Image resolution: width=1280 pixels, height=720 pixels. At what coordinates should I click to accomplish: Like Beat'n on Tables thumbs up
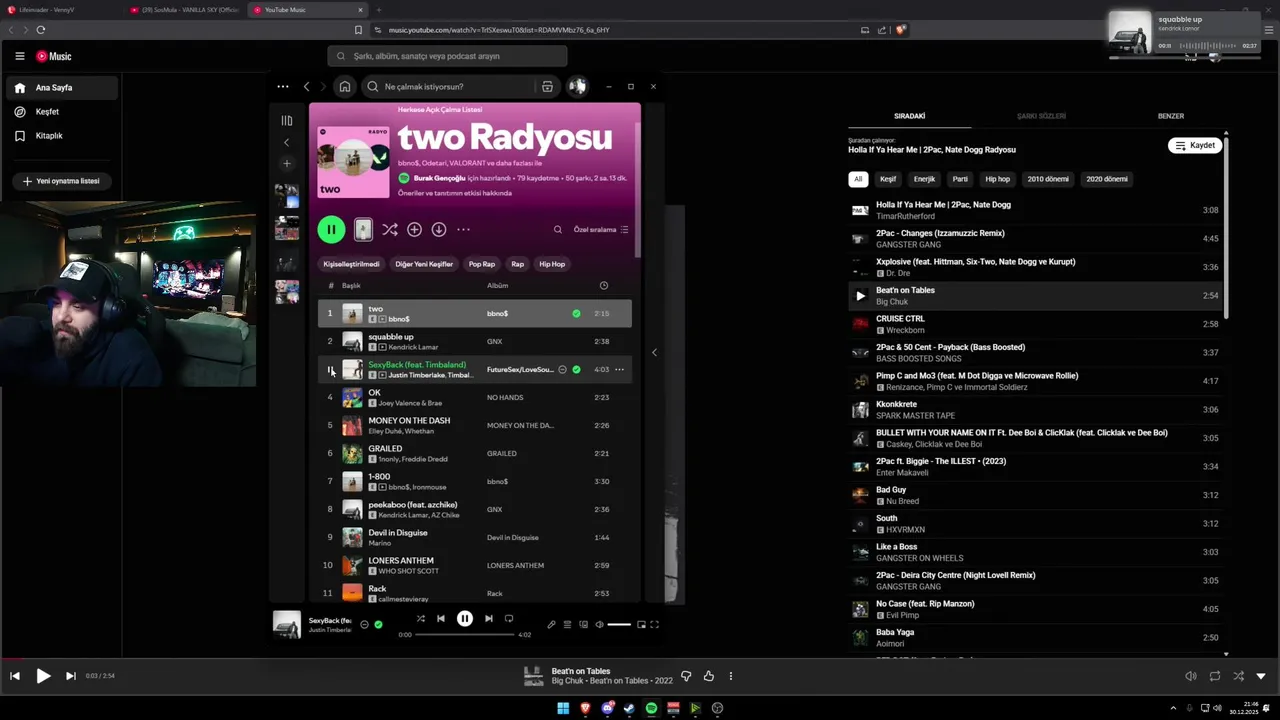click(709, 676)
